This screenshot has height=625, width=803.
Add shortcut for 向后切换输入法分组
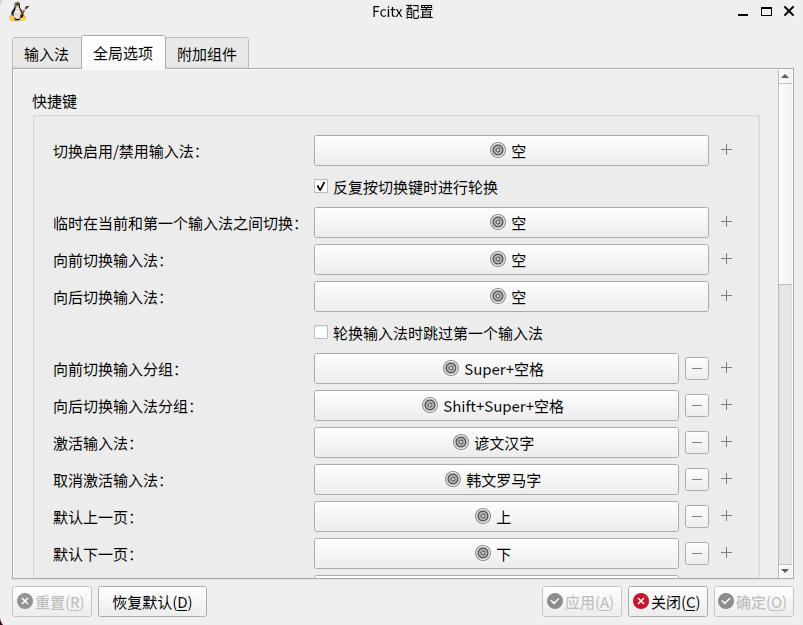[x=726, y=405]
